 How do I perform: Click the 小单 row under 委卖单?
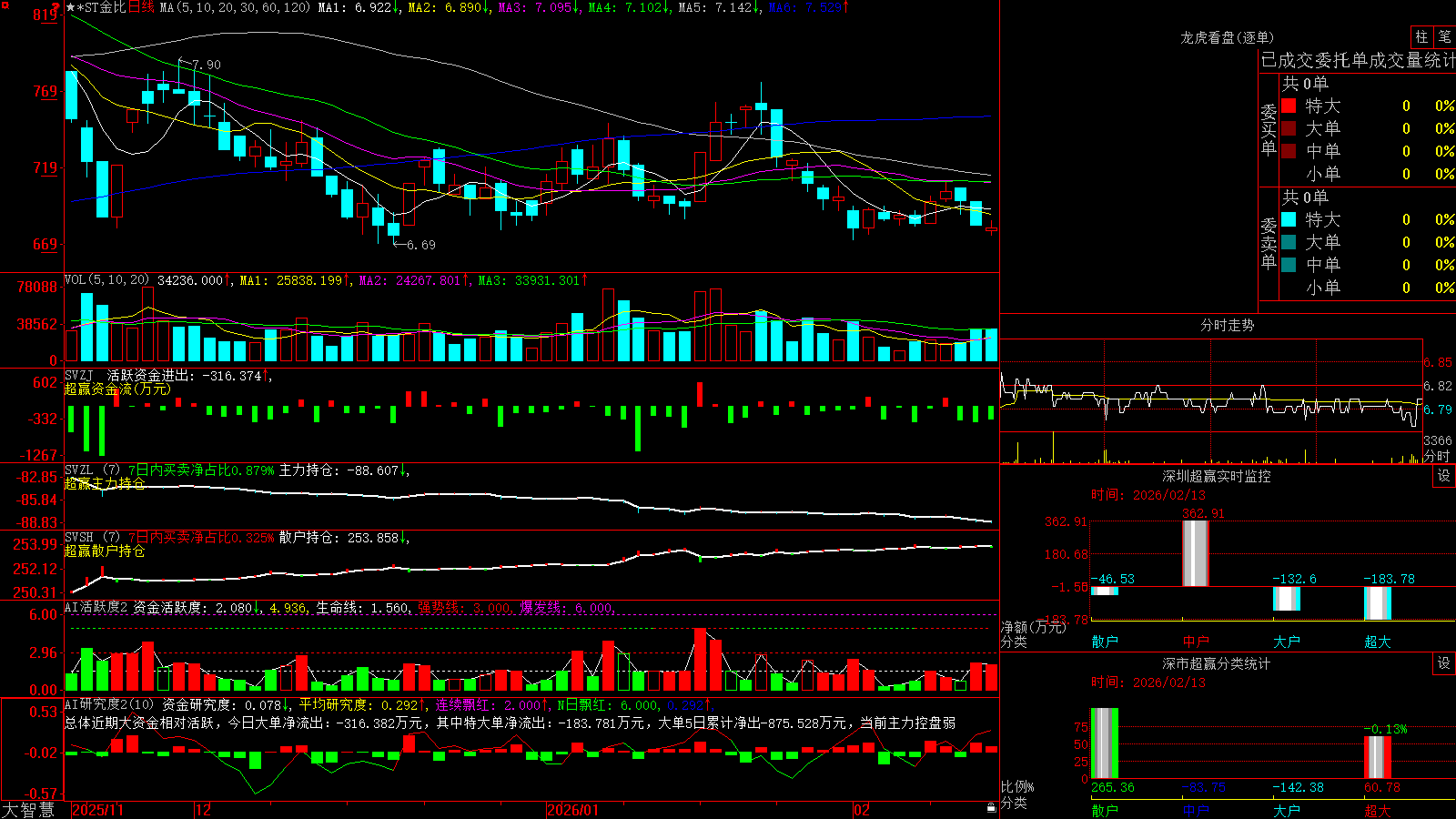click(1367, 288)
